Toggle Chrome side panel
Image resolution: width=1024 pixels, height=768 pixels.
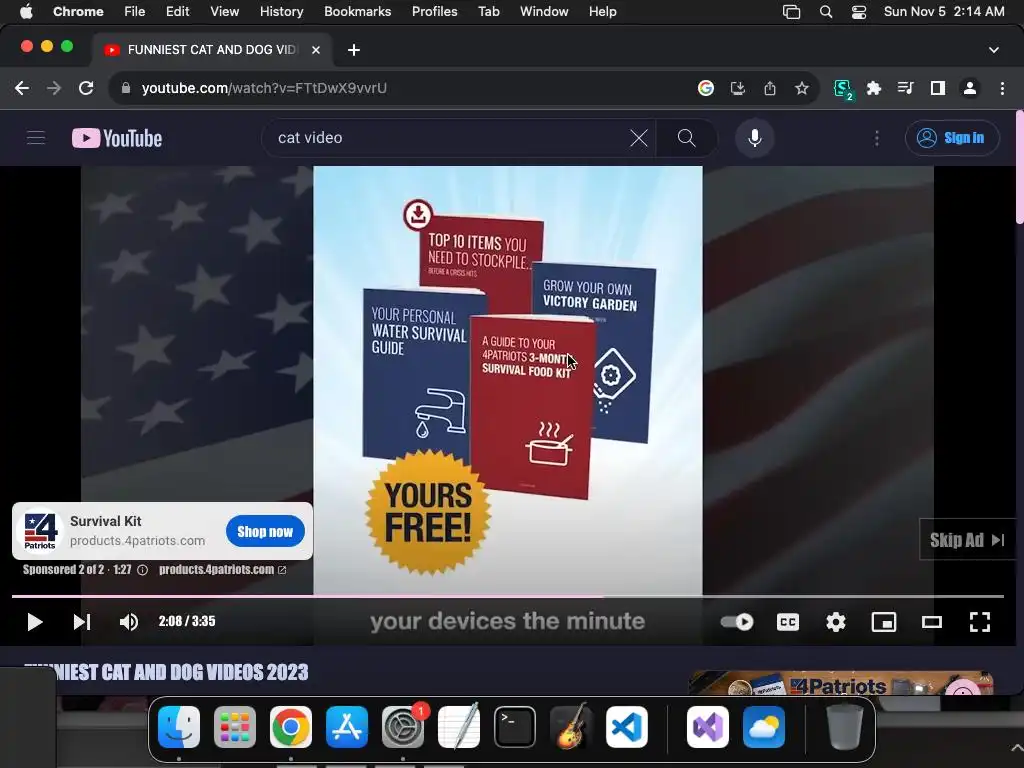[938, 88]
